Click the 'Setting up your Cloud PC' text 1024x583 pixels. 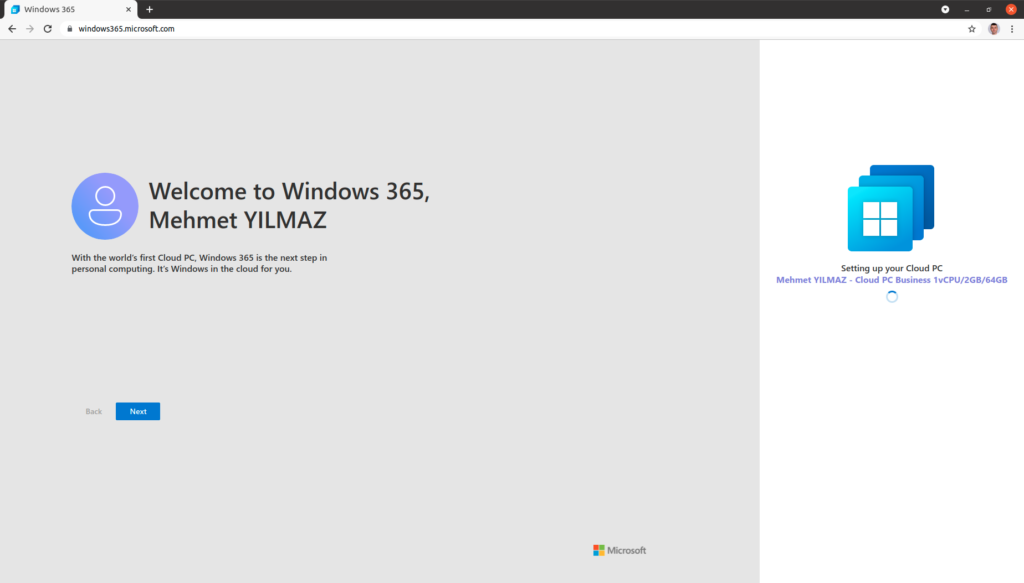(x=891, y=268)
